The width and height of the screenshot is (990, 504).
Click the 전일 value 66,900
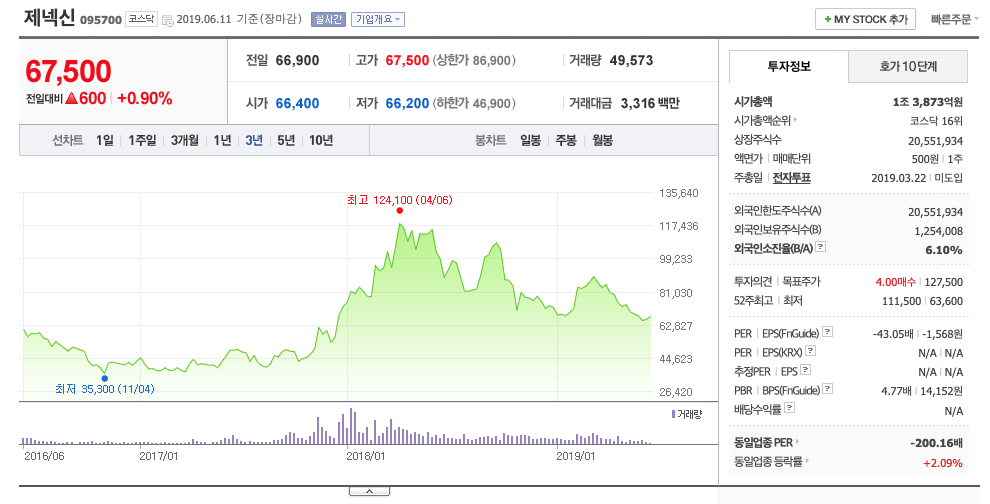(297, 61)
